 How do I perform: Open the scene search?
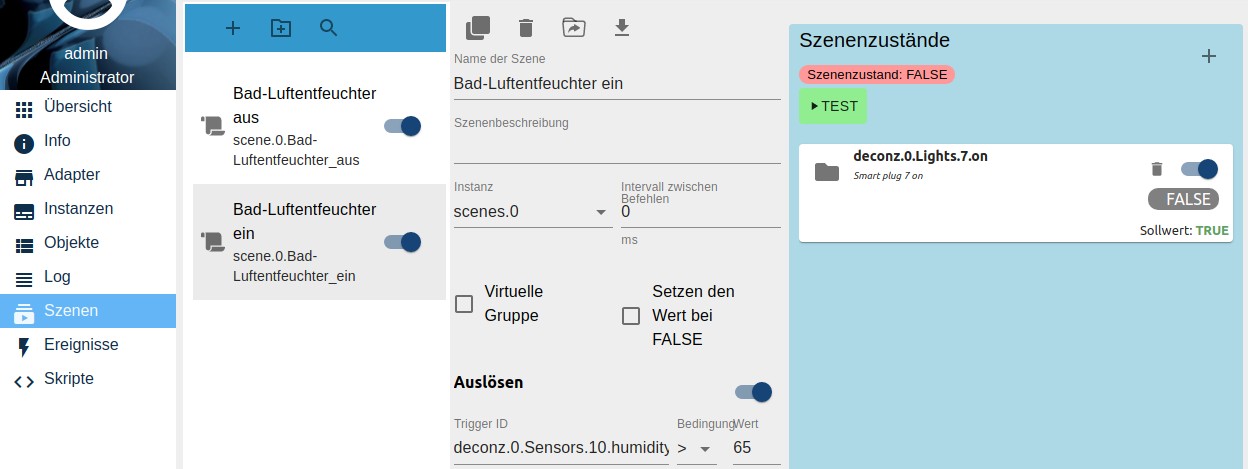point(329,28)
